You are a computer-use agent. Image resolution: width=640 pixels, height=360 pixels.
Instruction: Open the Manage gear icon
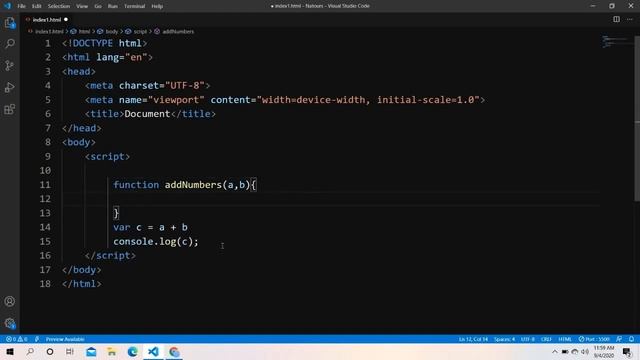click(x=10, y=323)
